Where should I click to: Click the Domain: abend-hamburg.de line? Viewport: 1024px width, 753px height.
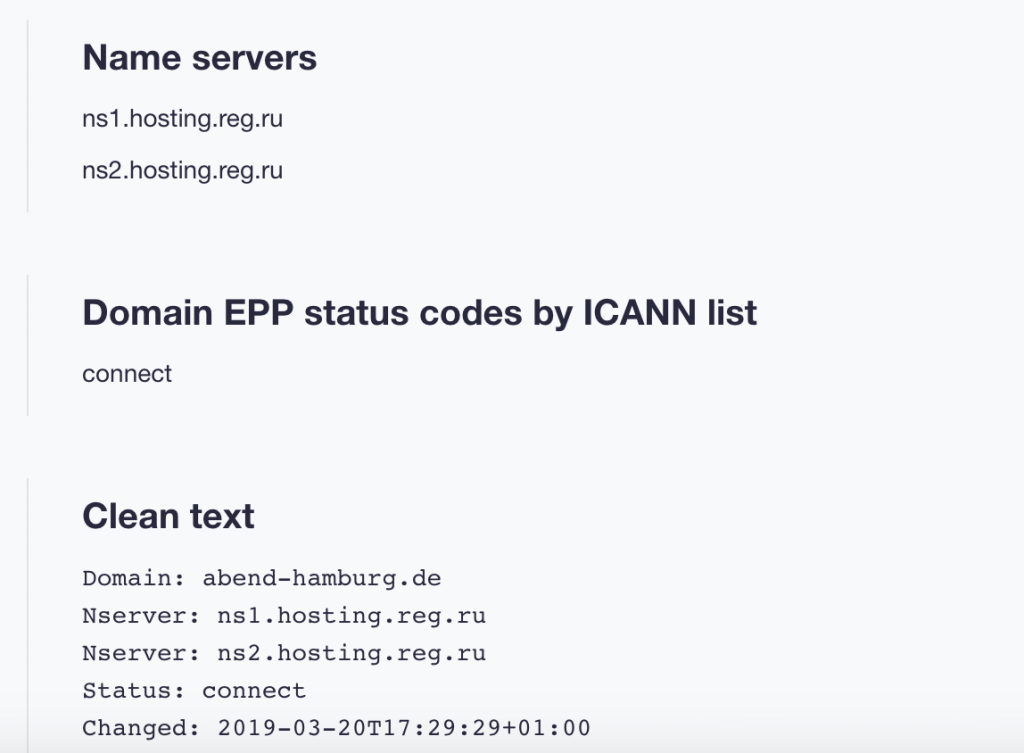click(x=261, y=579)
